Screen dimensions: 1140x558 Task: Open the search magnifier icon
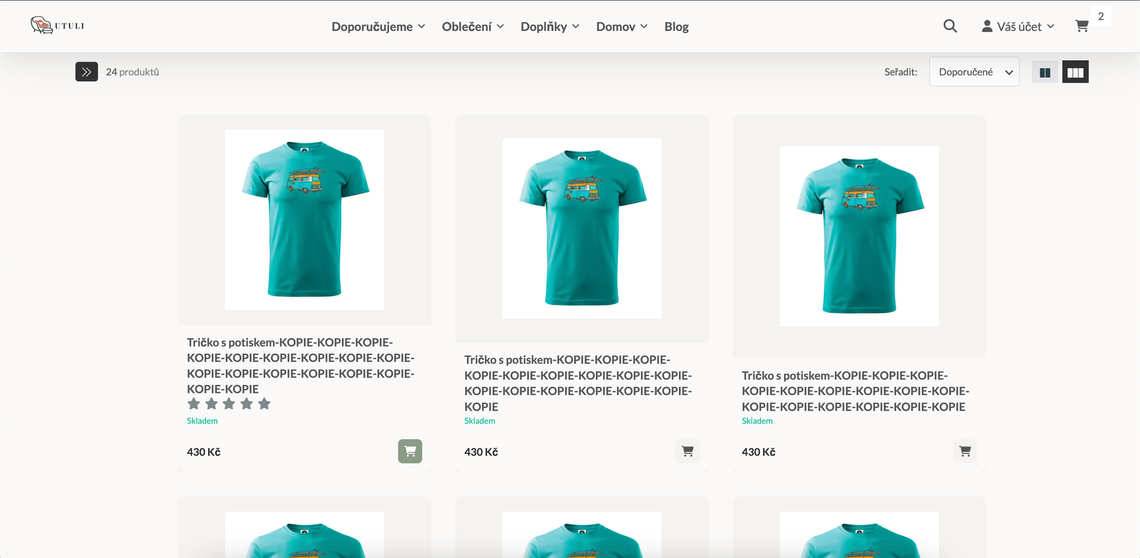[950, 26]
